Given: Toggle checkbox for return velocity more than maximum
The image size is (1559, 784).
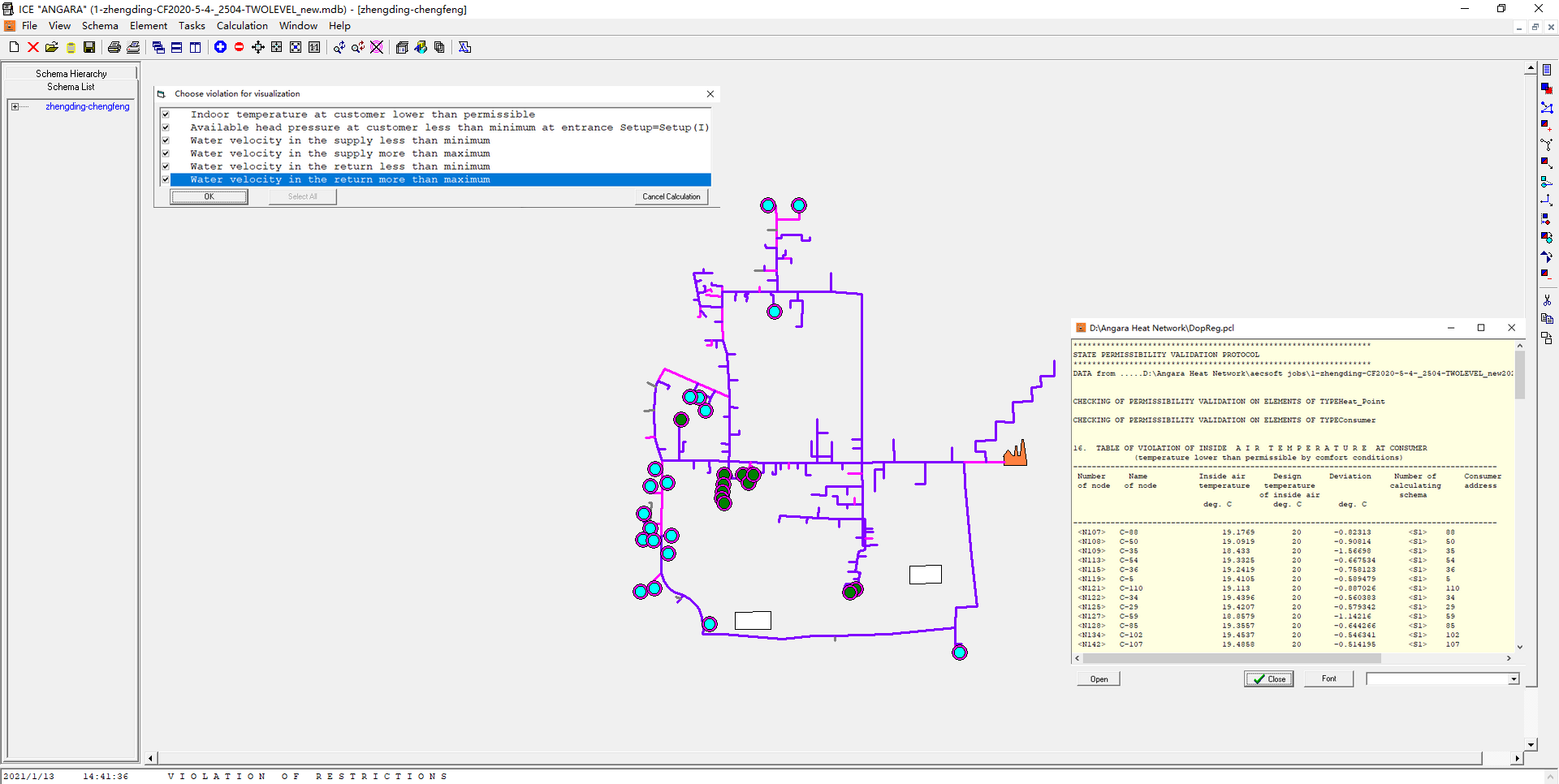Looking at the screenshot, I should [x=166, y=179].
